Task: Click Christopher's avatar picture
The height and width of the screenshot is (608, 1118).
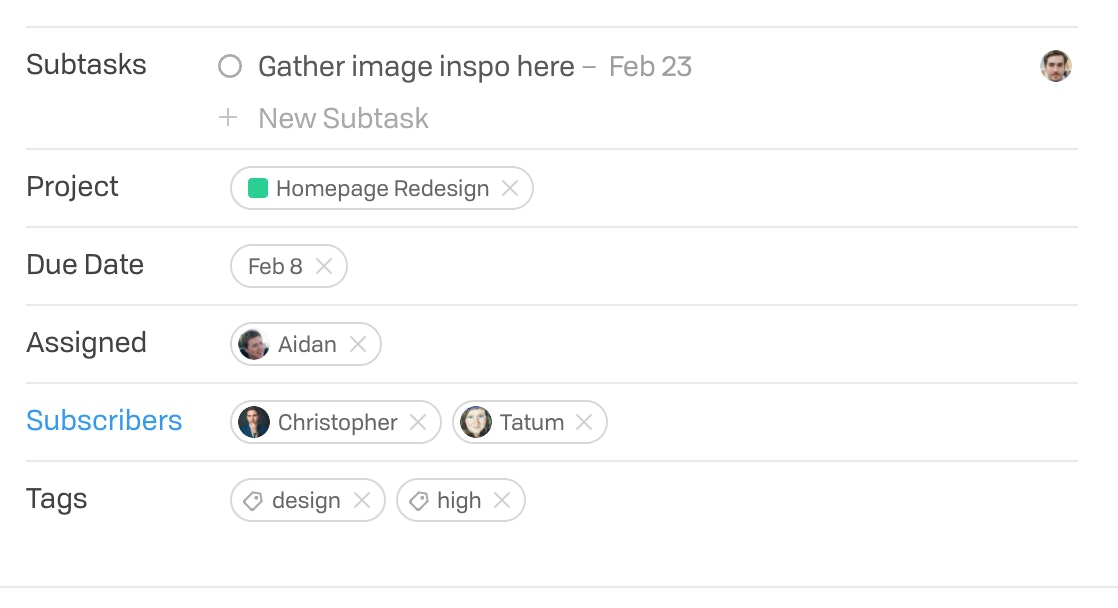Action: pos(254,422)
